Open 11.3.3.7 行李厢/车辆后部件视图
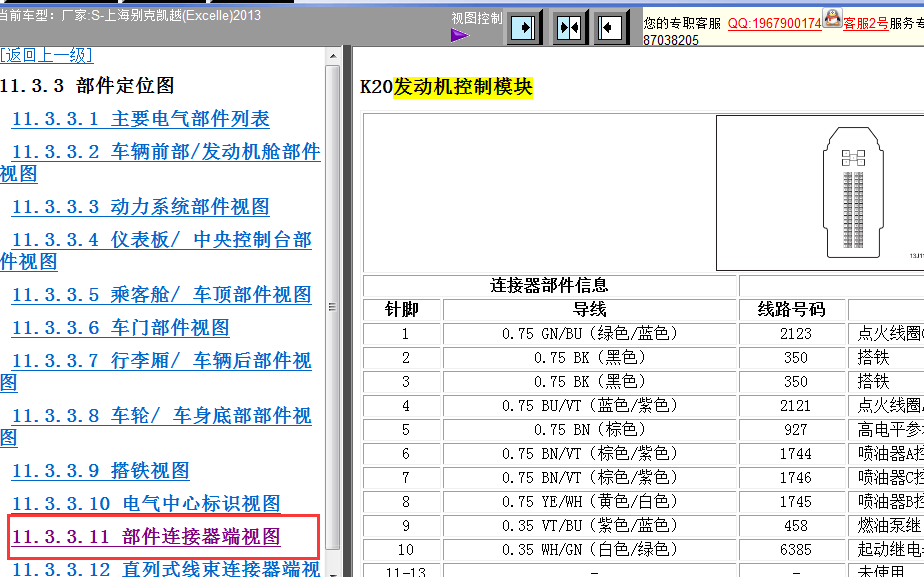 pyautogui.click(x=156, y=371)
